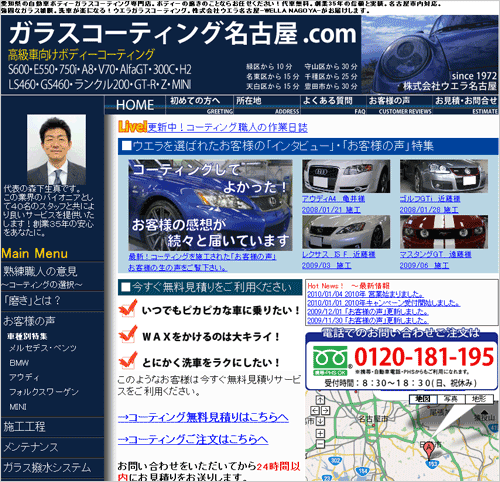Click the map pan left arrow
Screen dimensions: 500x482
click(x=314, y=410)
